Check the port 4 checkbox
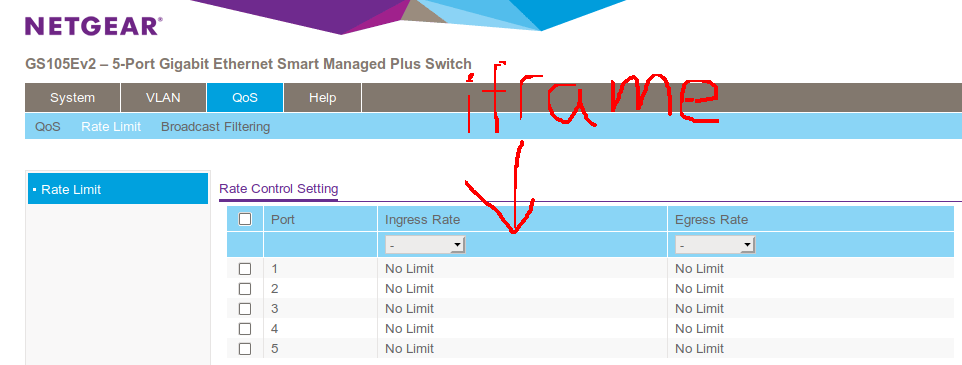This screenshot has width=962, height=365. click(245, 328)
